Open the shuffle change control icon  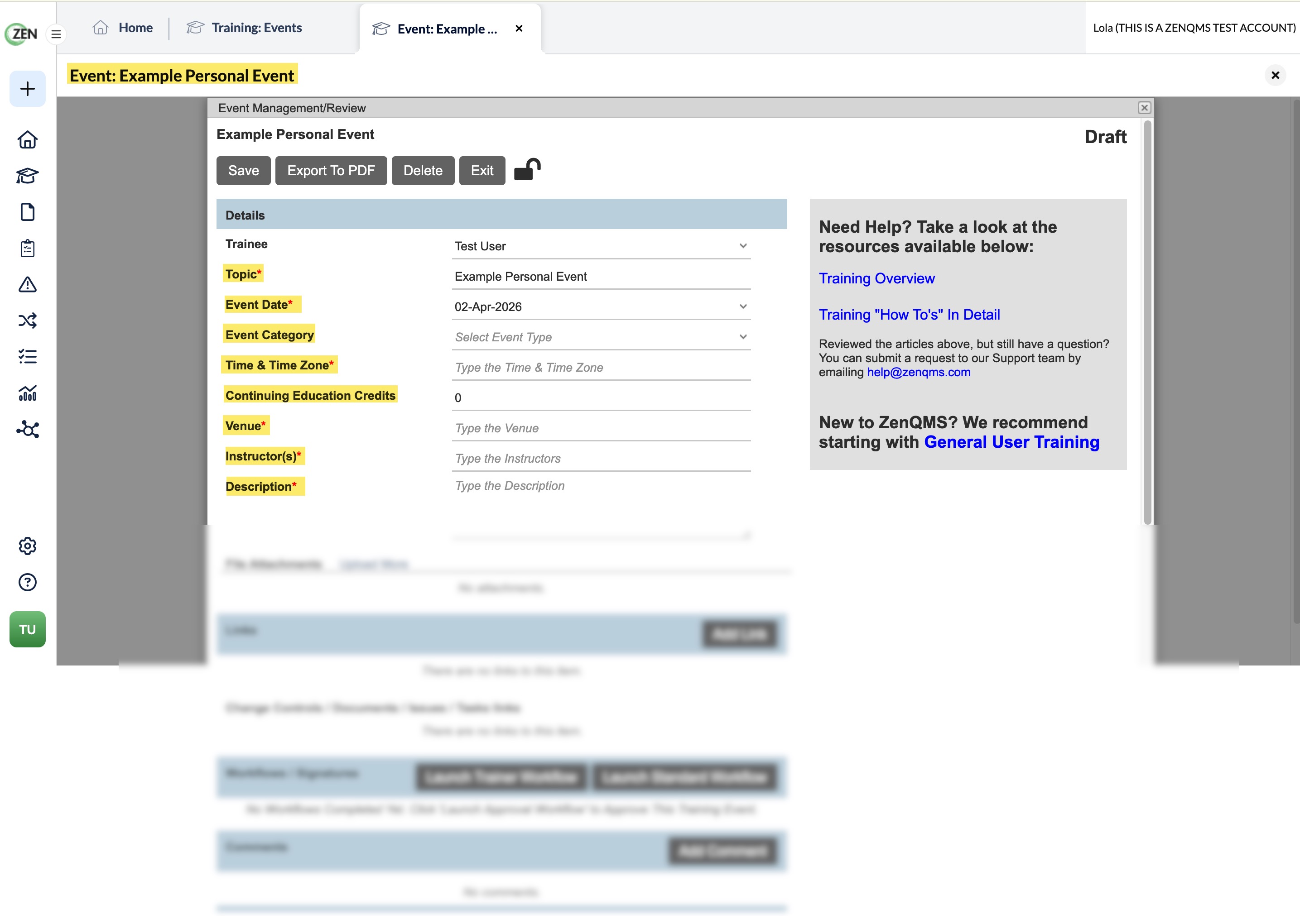tap(27, 321)
